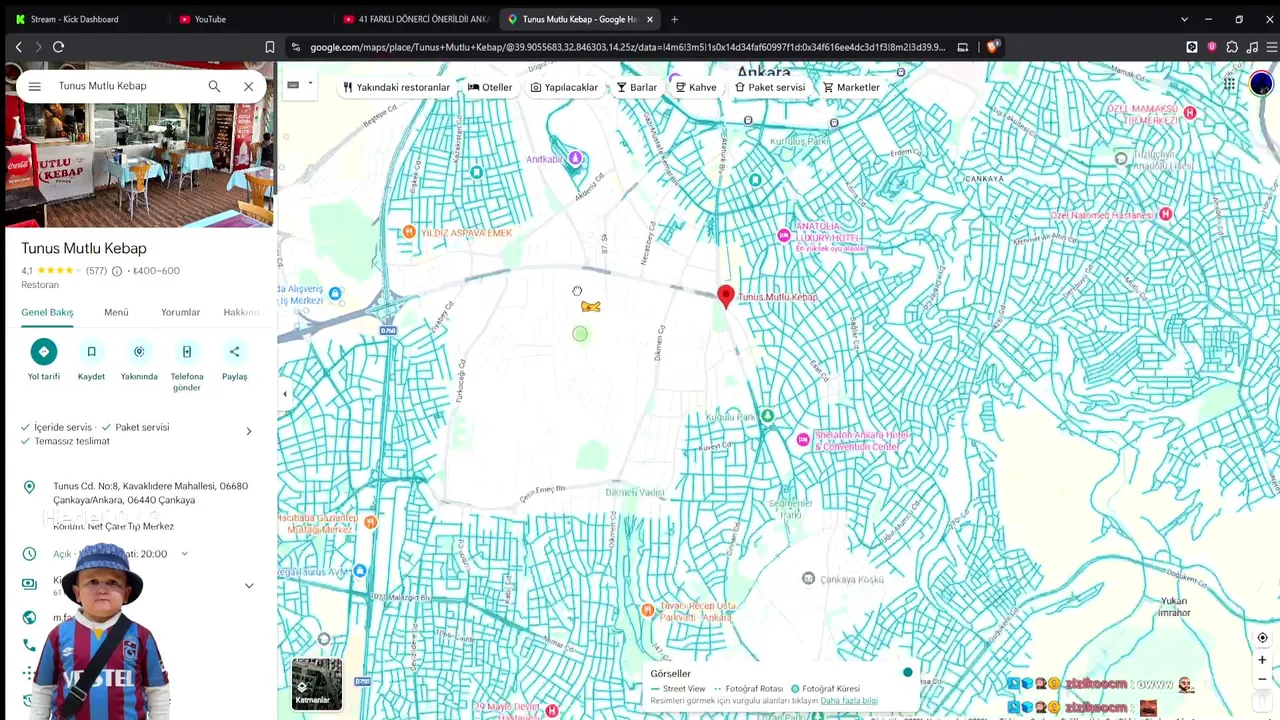Open the price info icon beside rating

(x=117, y=271)
